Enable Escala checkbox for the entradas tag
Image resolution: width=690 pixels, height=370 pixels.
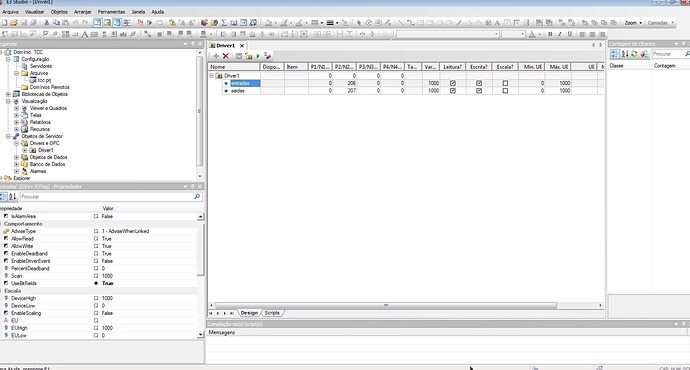[505, 83]
